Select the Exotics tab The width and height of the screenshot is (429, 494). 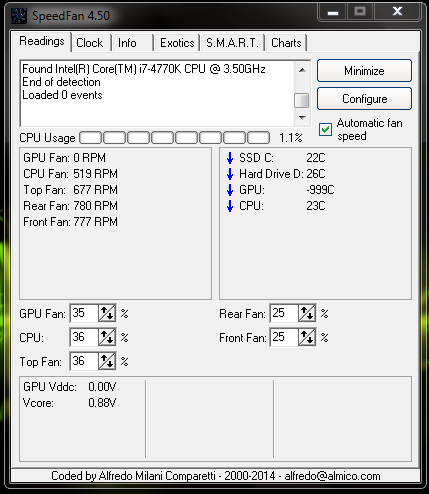tap(177, 43)
